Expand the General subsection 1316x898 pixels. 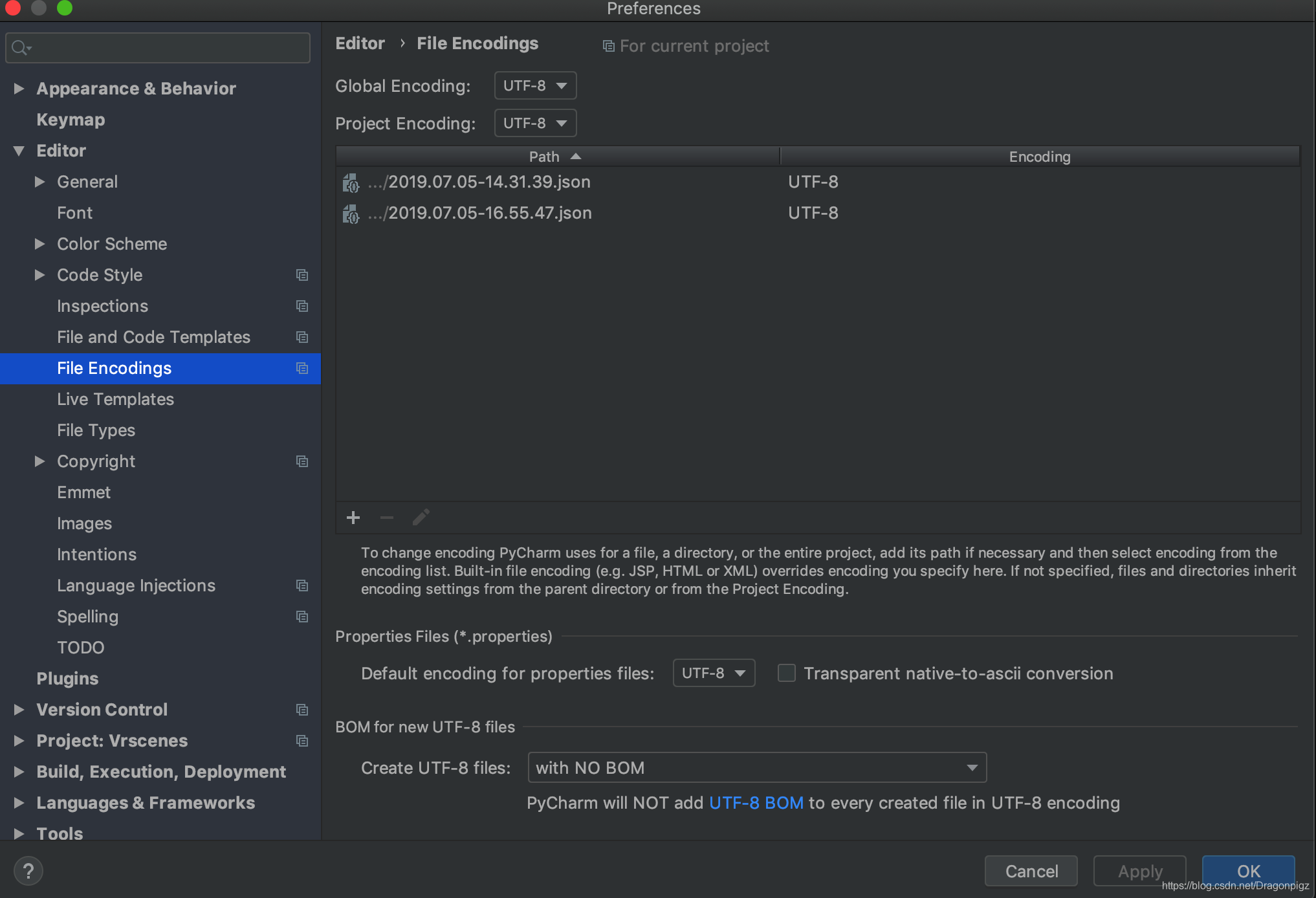point(39,182)
